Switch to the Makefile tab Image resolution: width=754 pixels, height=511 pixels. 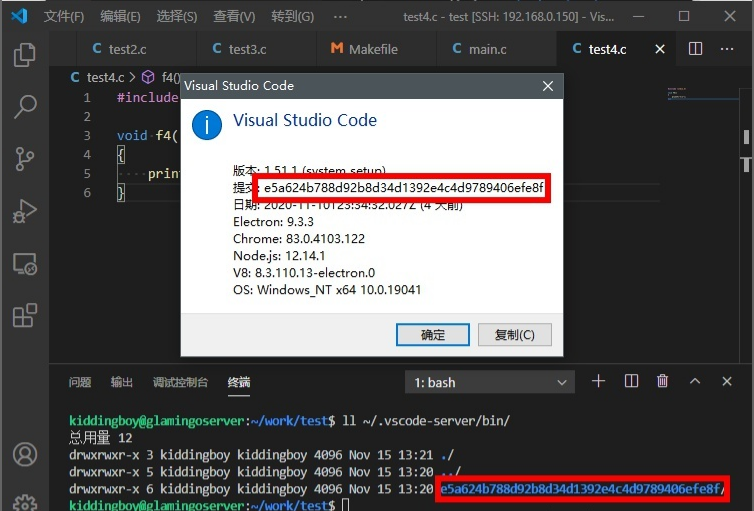[377, 49]
